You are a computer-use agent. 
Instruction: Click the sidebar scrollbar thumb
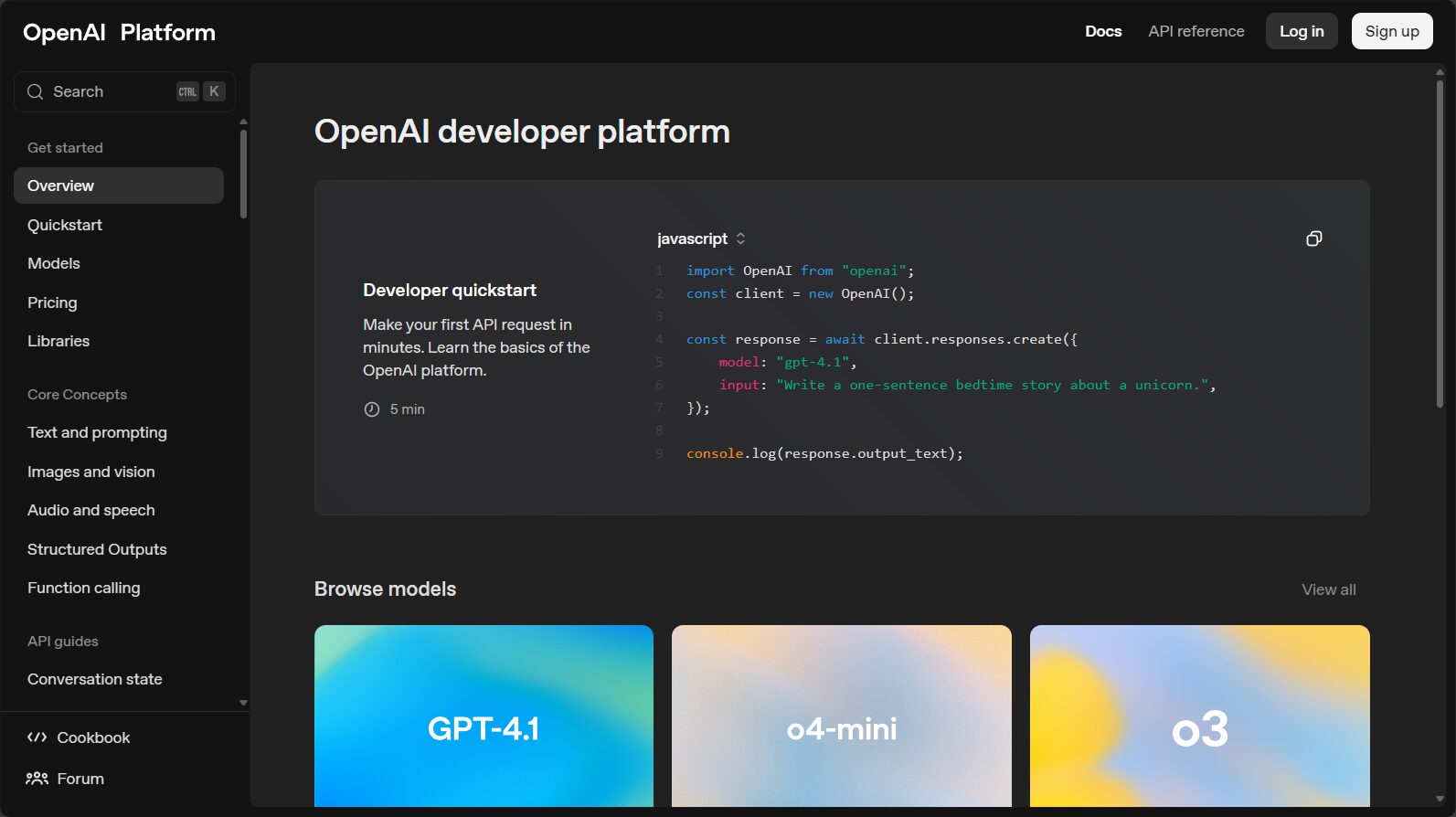coord(243,174)
